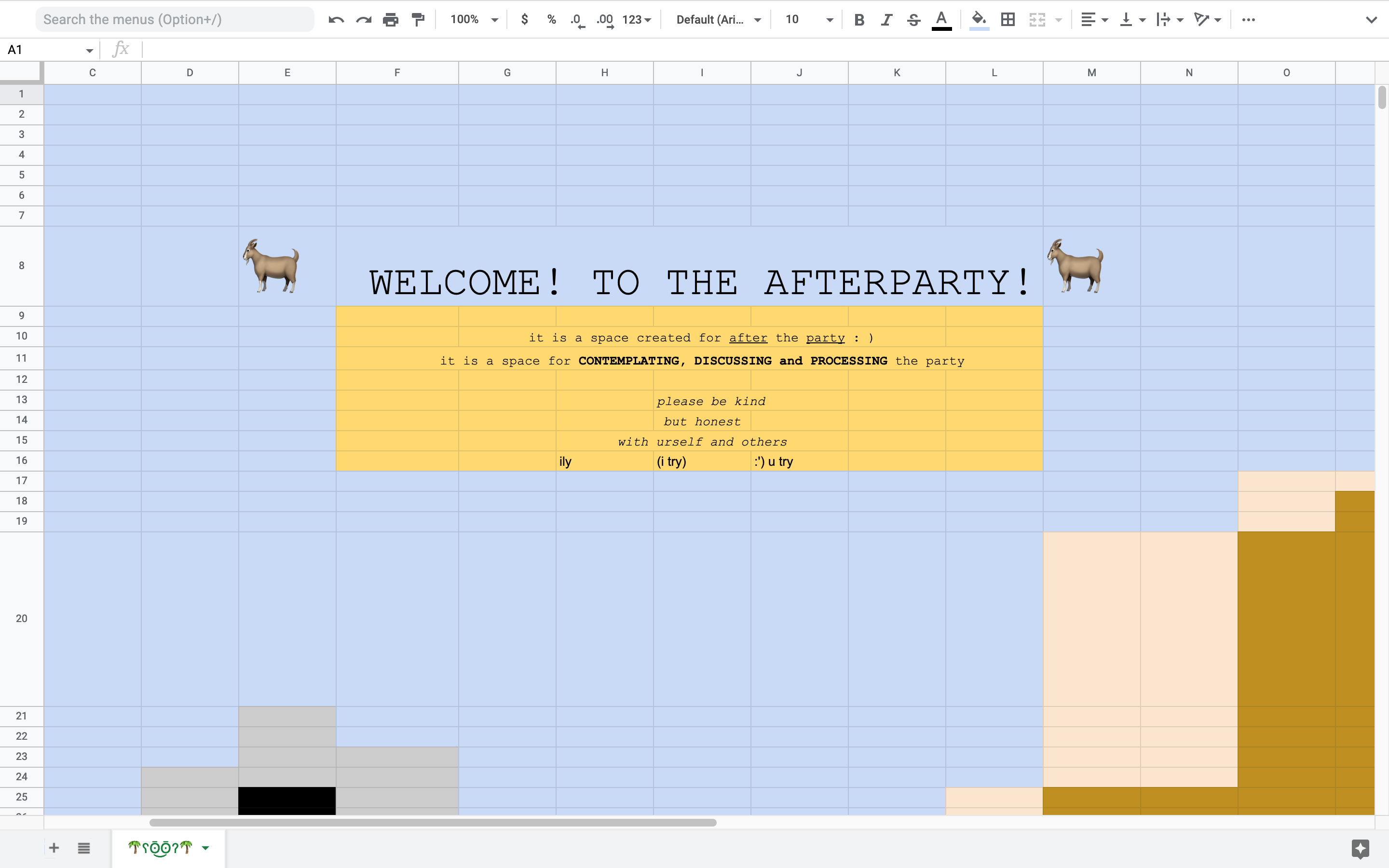Toggle bold formatting
Viewport: 1389px width, 868px height.
858,20
